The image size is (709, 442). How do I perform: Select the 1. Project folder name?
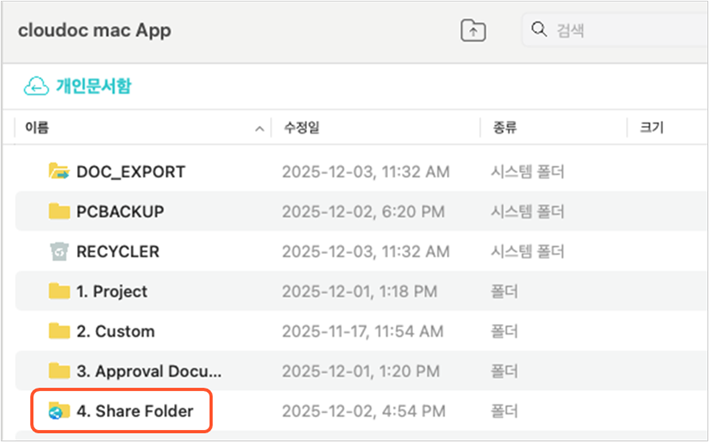(112, 291)
